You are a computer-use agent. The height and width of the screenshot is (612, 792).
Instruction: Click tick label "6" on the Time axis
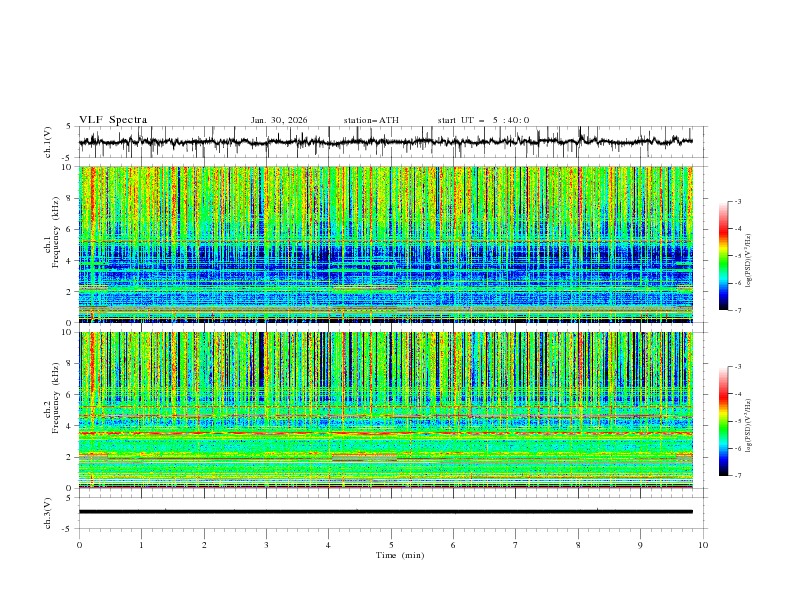click(x=453, y=545)
